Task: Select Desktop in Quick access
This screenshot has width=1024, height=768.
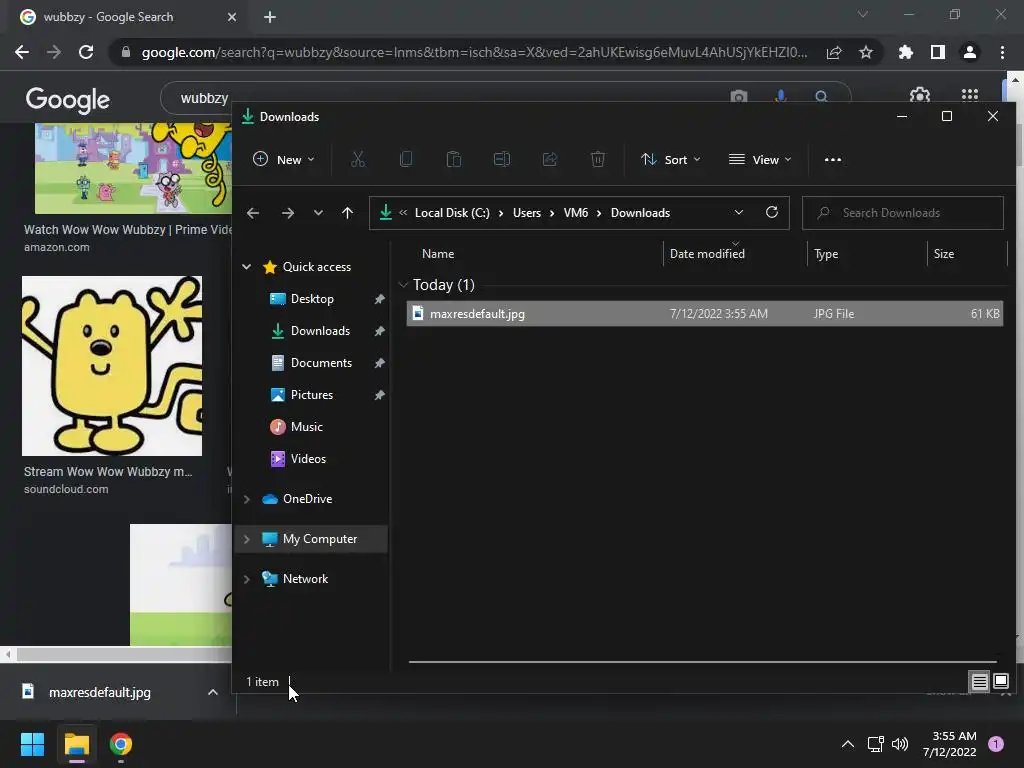Action: point(312,298)
